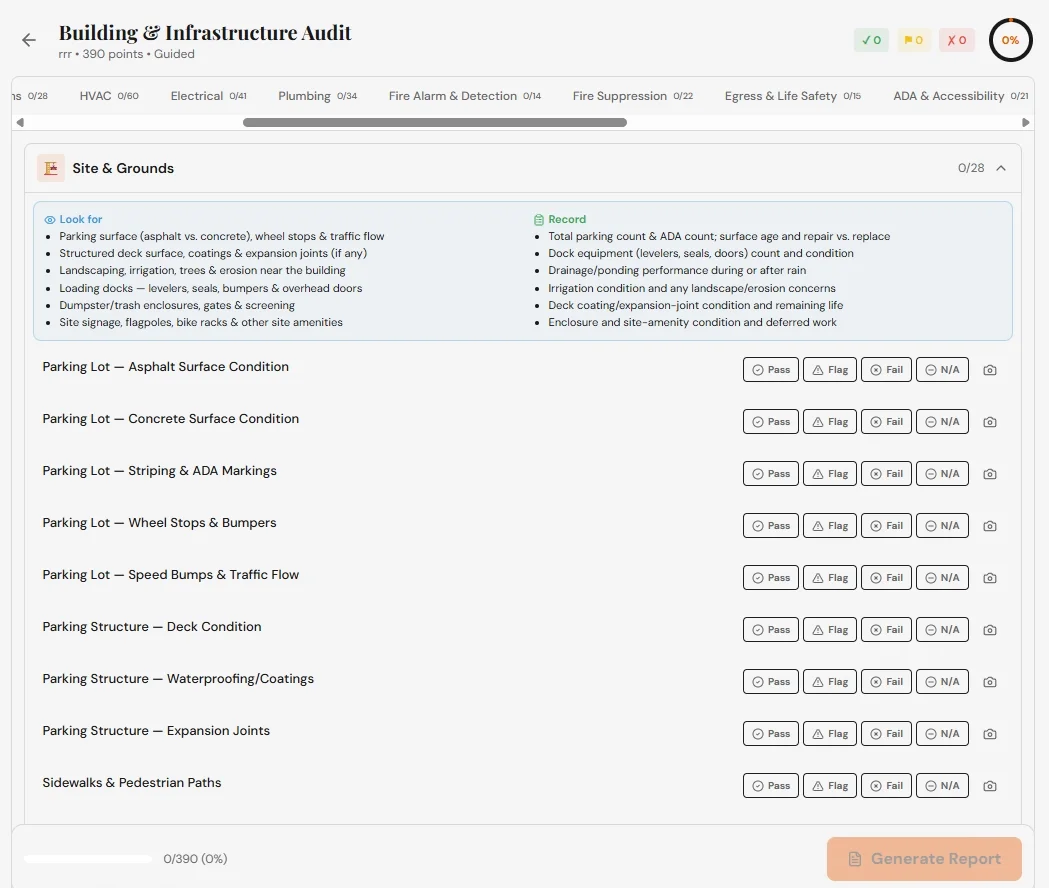The width and height of the screenshot is (1049, 888).
Task: Open the Fire Suppression tab
Action: 633,96
